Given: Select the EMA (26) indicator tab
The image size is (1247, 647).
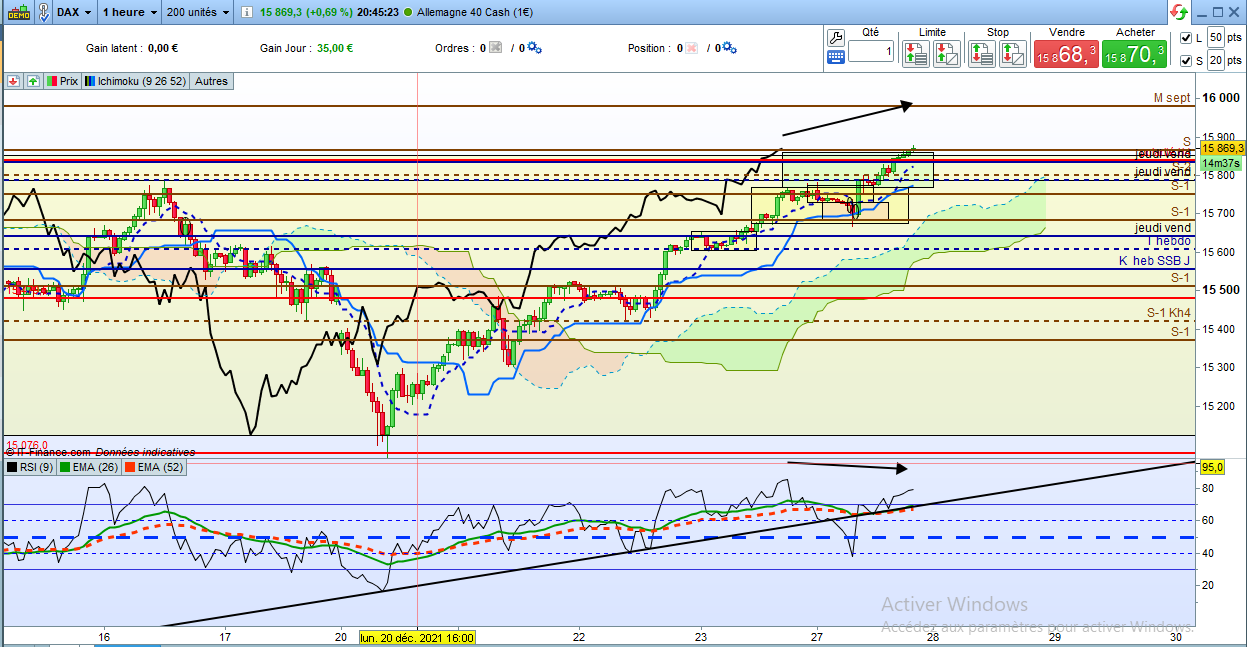Looking at the screenshot, I should tap(90, 467).
